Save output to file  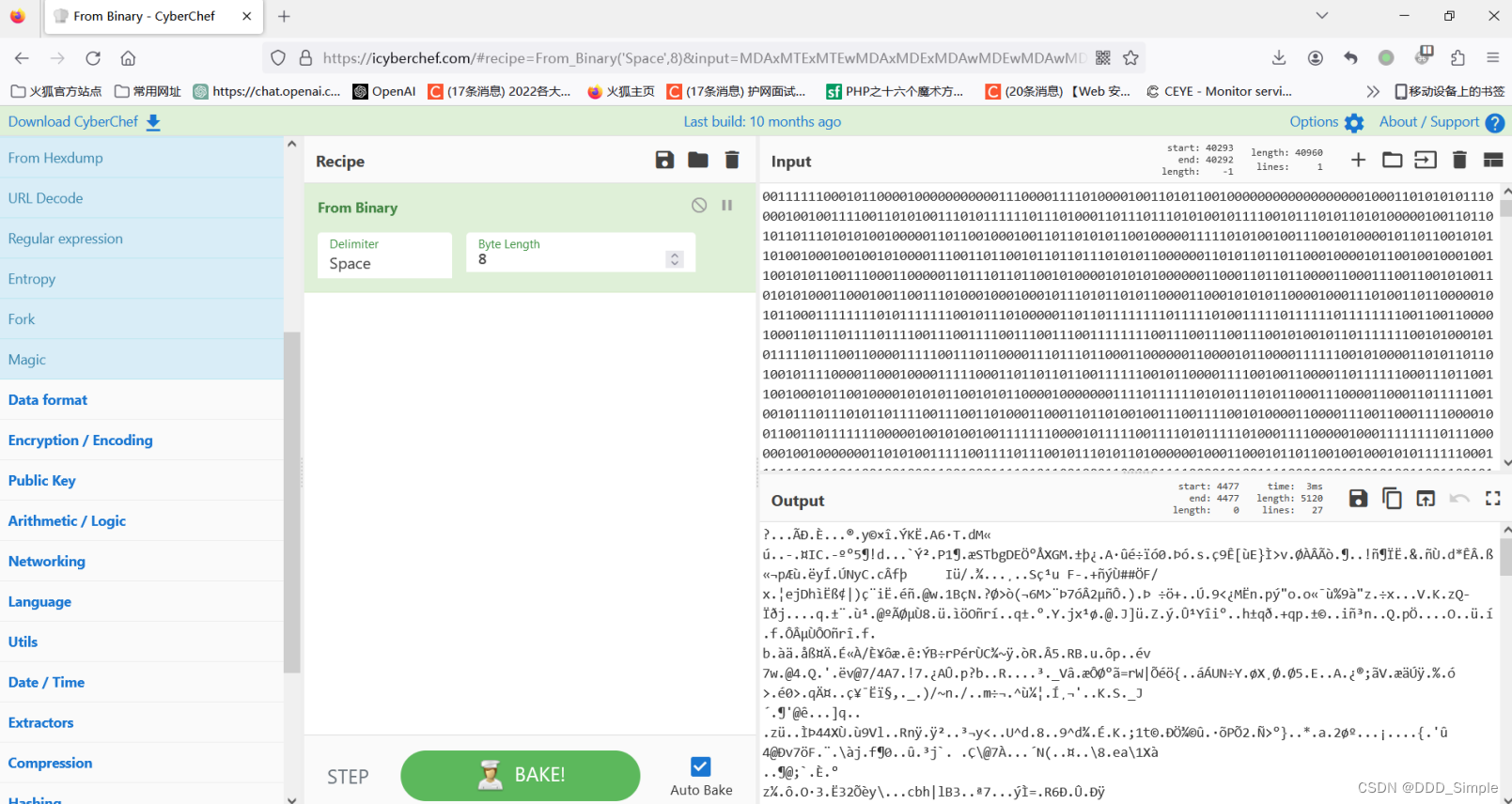(1358, 499)
